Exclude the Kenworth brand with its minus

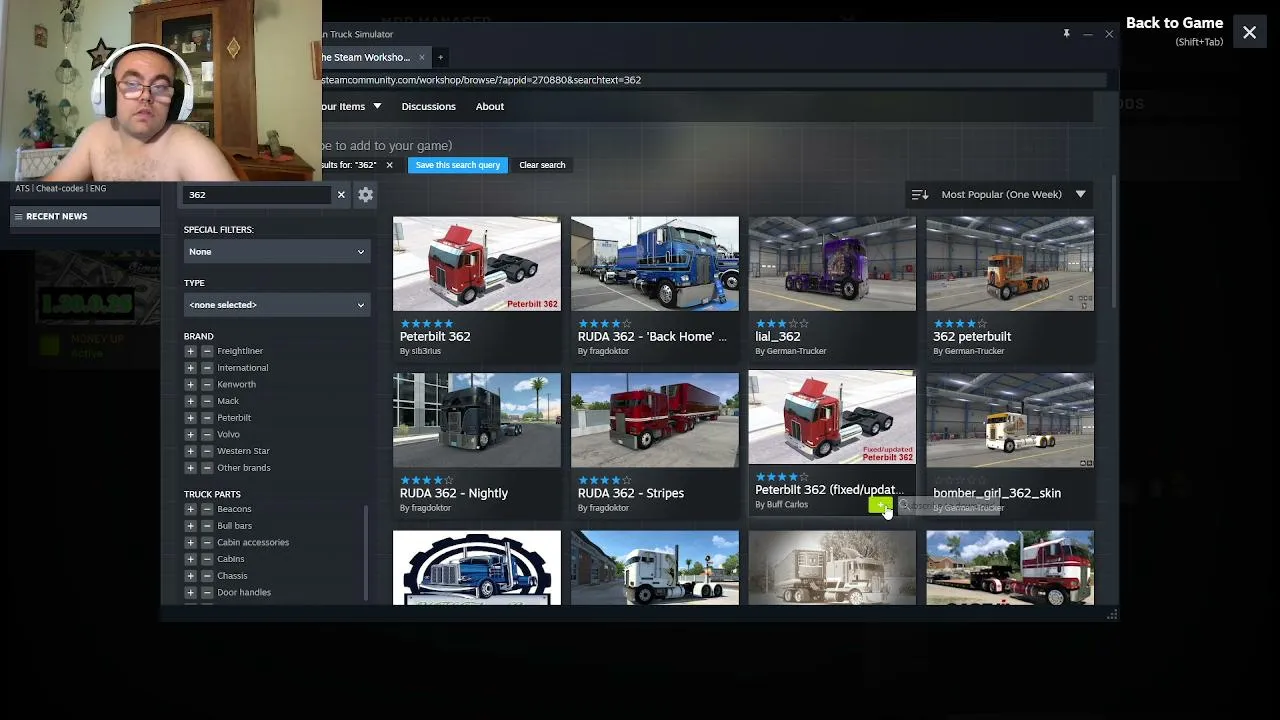tap(207, 384)
